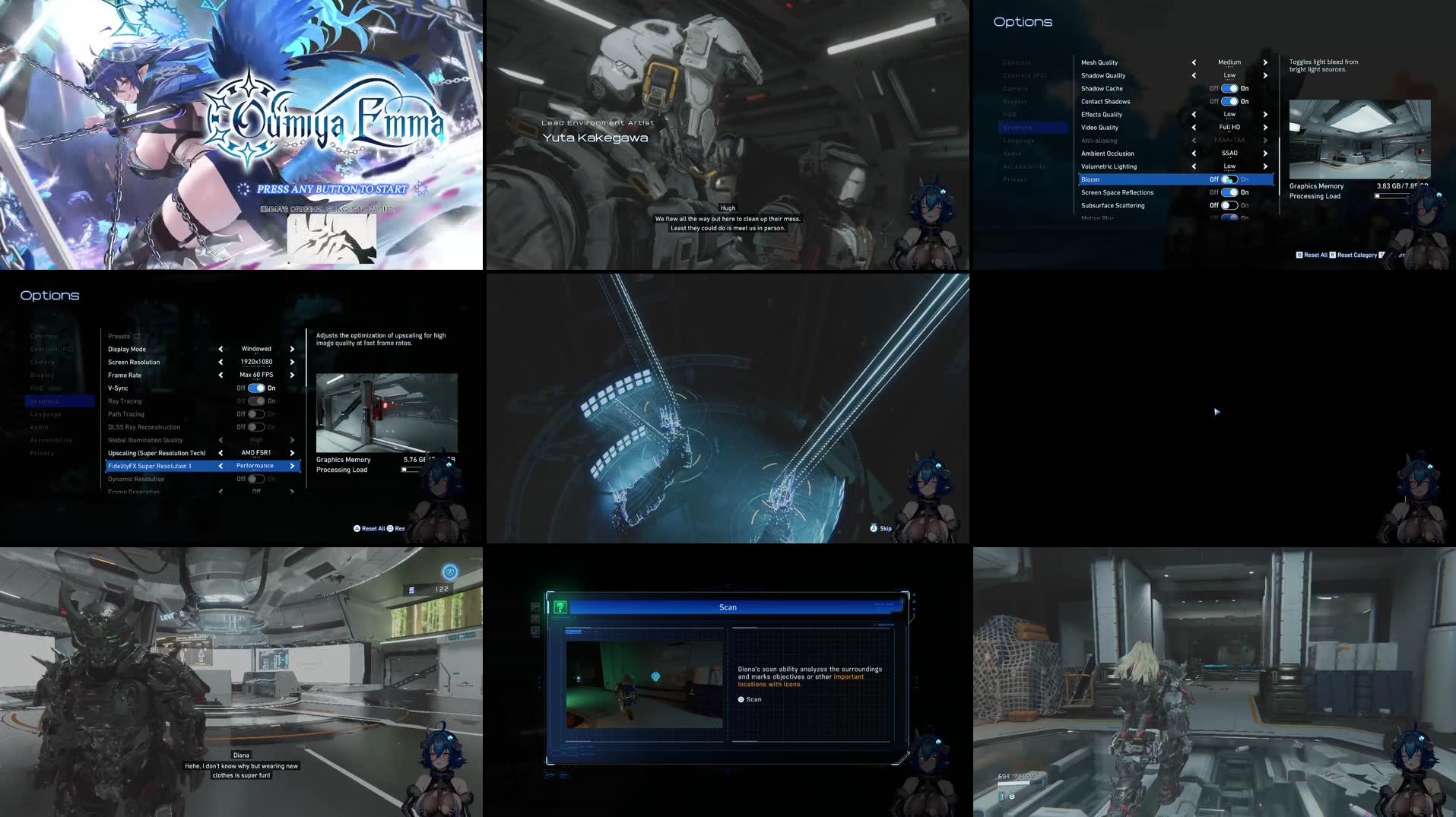The image size is (1456, 817).
Task: Click the R key icon beside Reset Category
Action: 1333,255
